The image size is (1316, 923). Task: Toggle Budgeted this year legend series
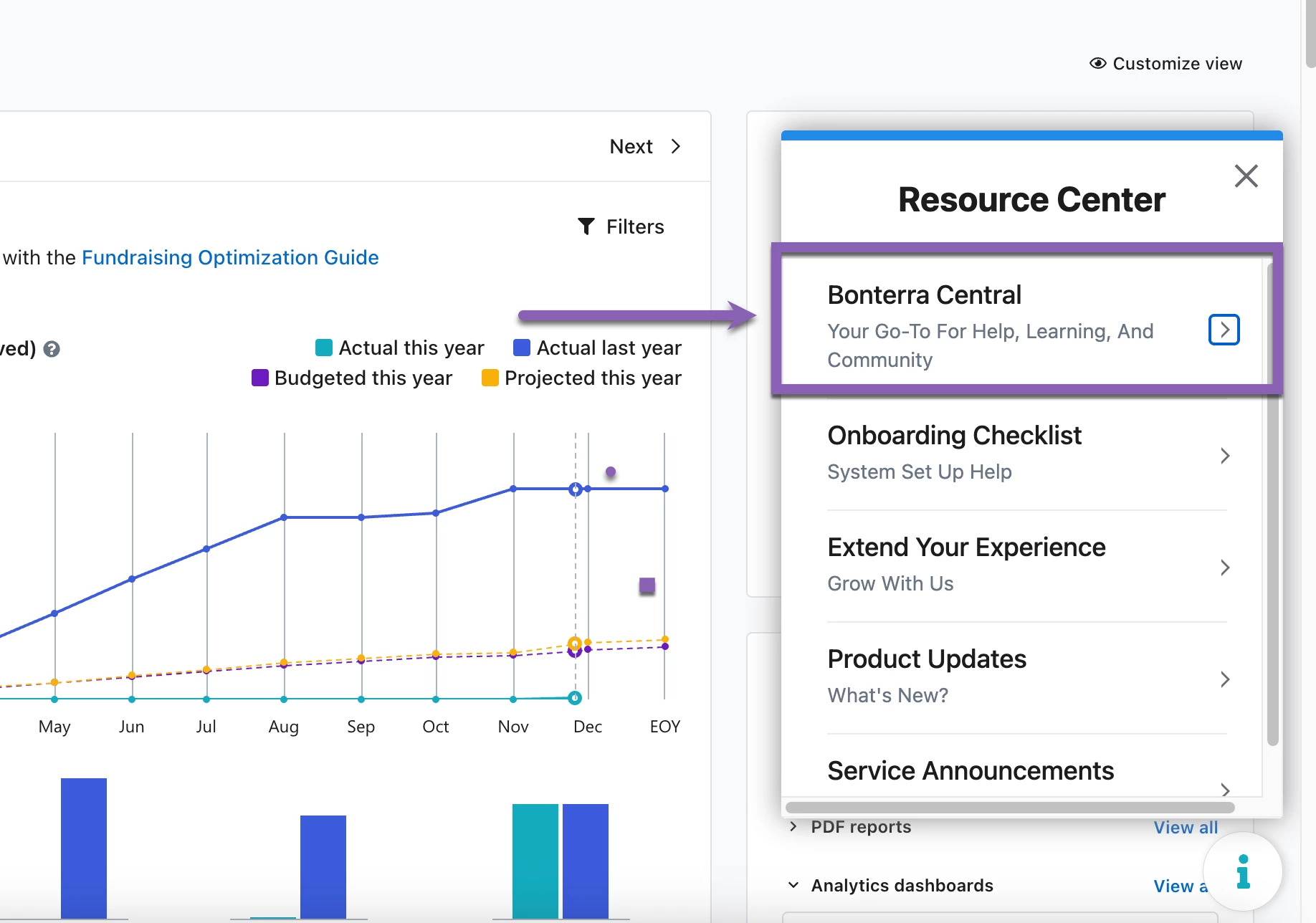point(352,378)
